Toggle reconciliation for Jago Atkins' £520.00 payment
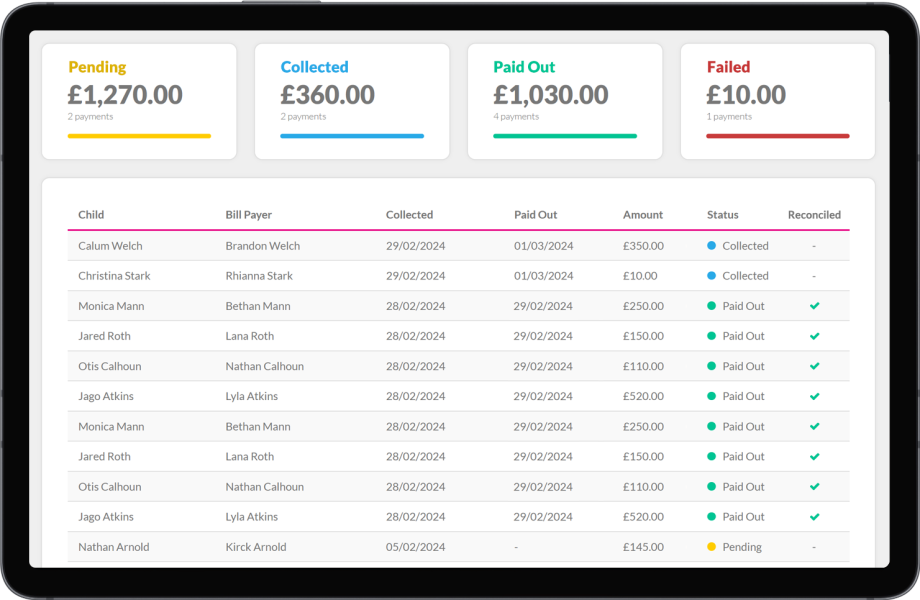The height and width of the screenshot is (600, 920). click(815, 396)
